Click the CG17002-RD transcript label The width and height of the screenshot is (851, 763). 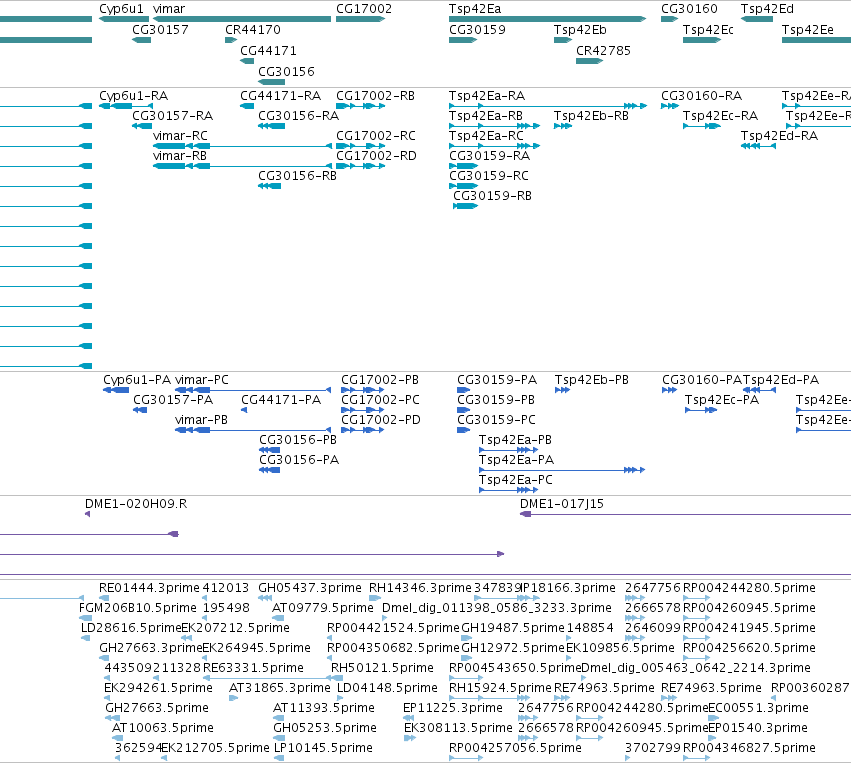(x=376, y=156)
